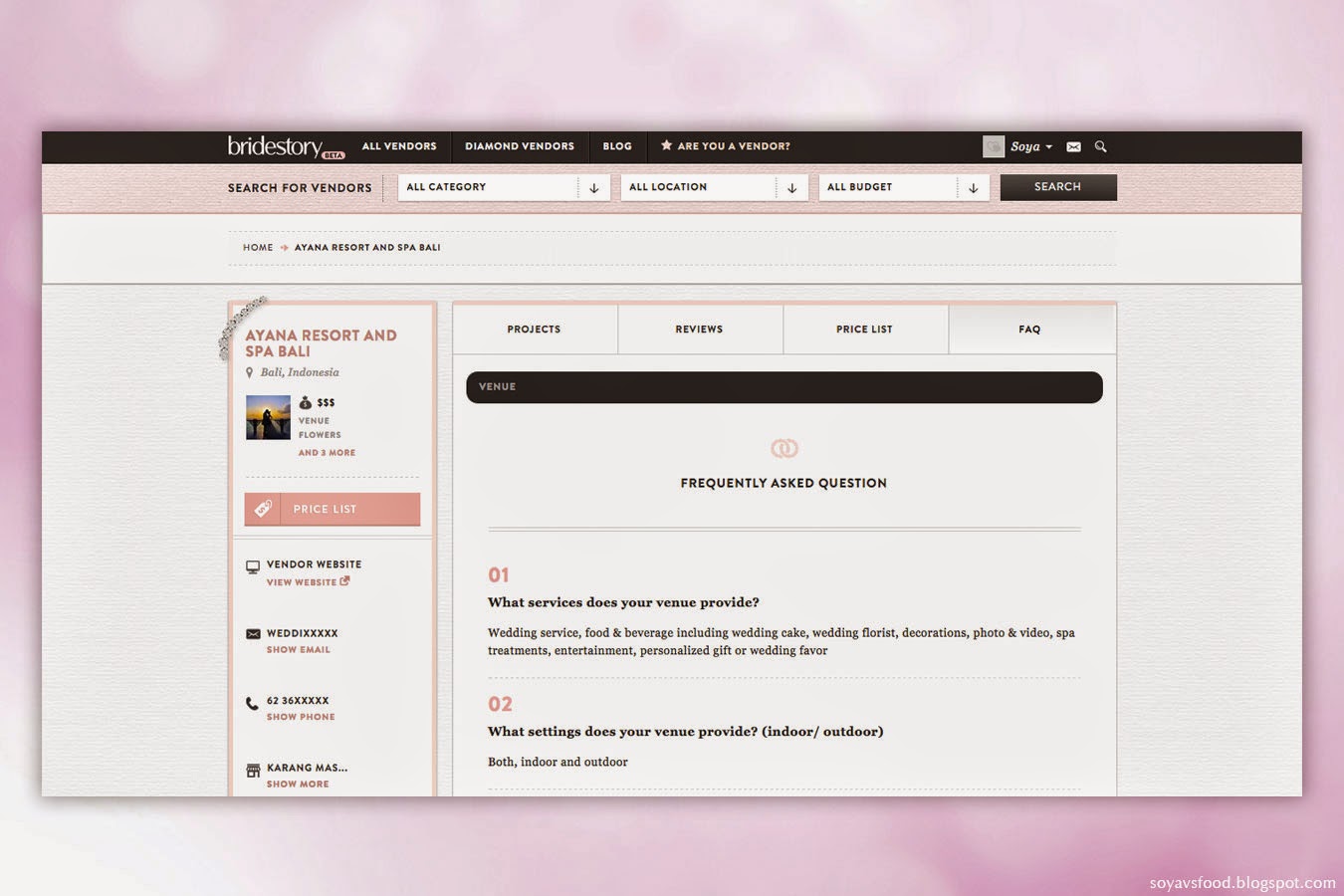Viewport: 1344px width, 896px height.
Task: Switch to the Projects tab
Action: point(535,330)
